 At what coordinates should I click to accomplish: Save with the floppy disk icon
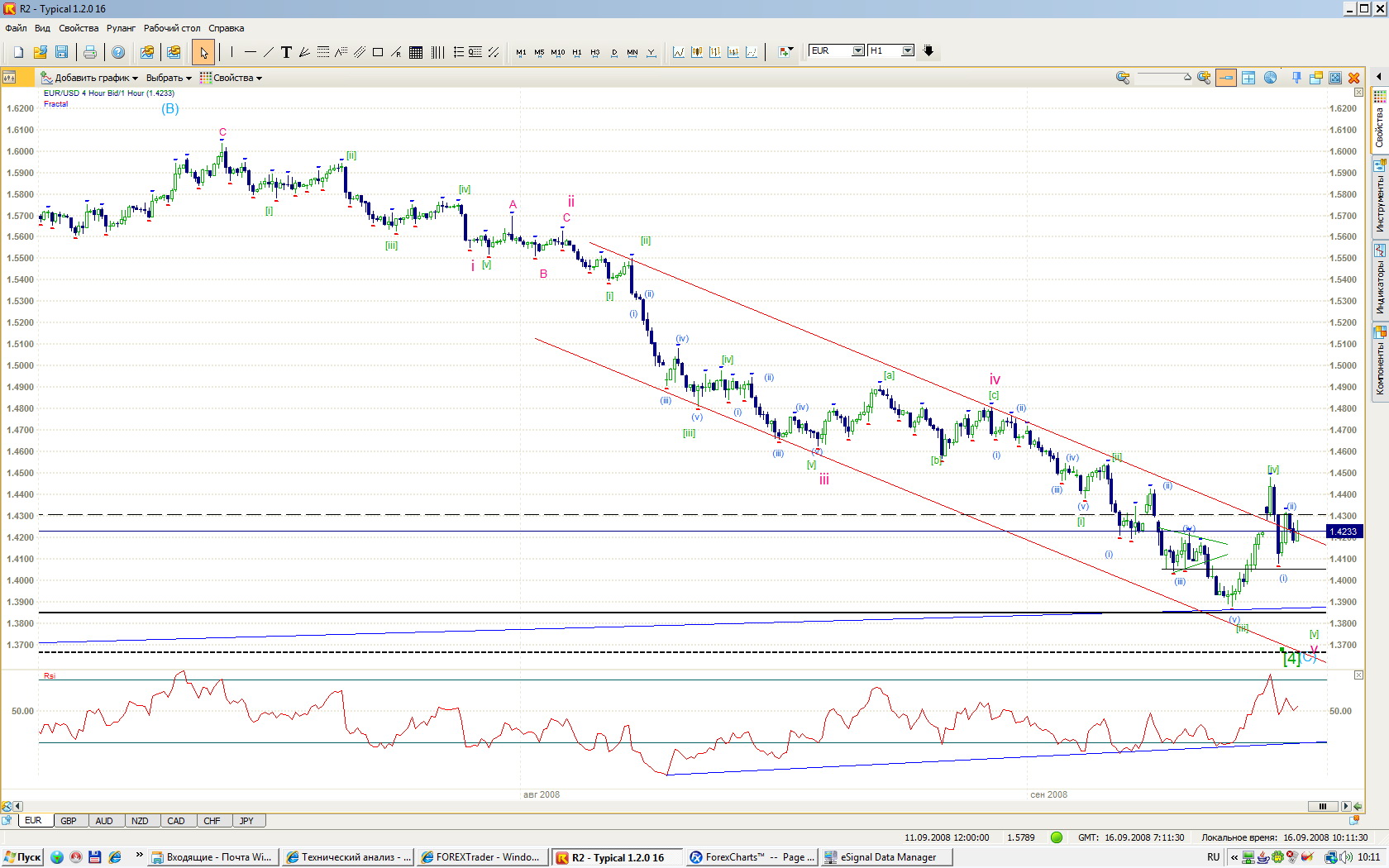(x=61, y=52)
